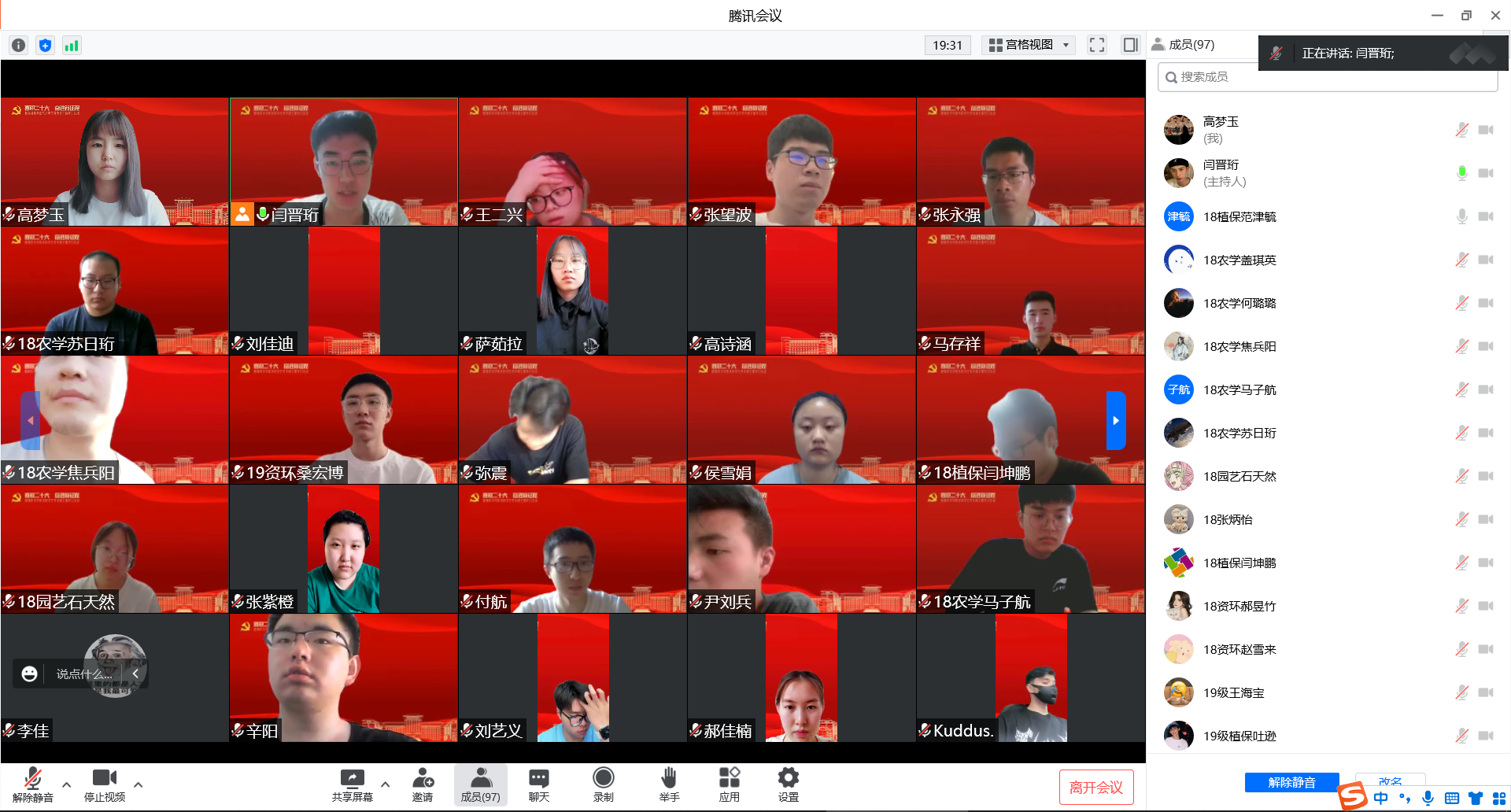Expand camera options arrow beside 停止视频
This screenshot has height=812, width=1511.
[x=139, y=784]
